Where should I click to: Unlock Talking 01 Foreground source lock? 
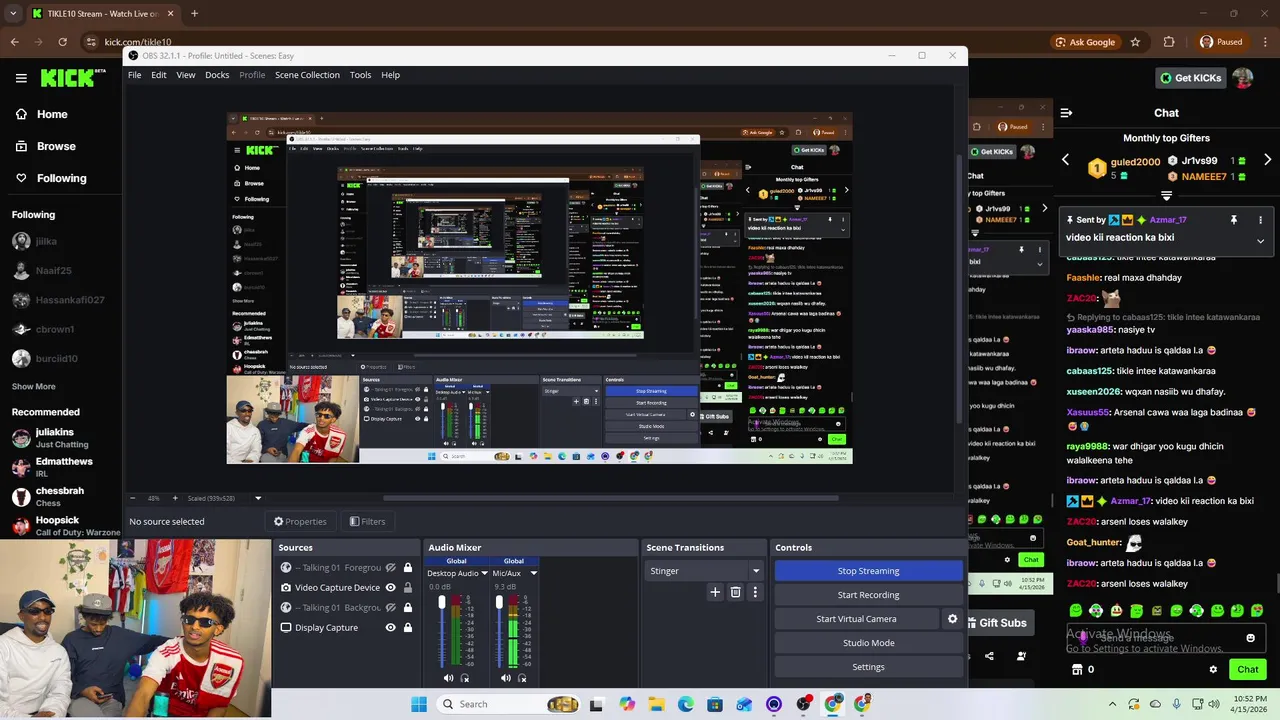(407, 568)
